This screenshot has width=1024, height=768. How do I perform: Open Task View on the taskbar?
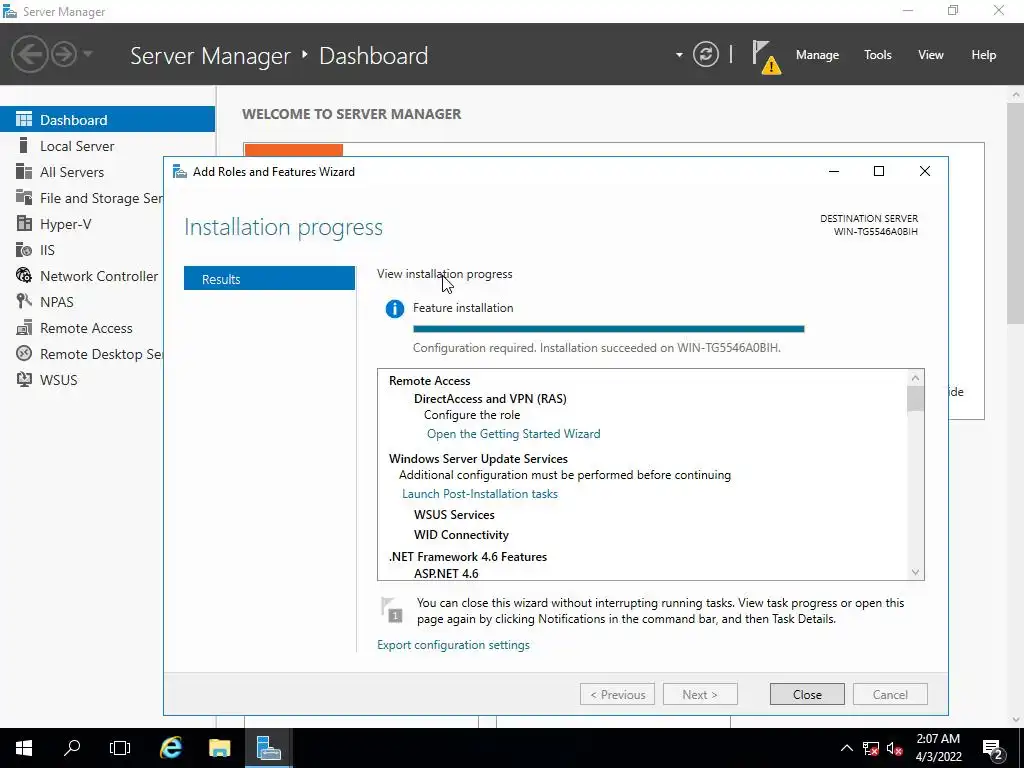[x=120, y=748]
